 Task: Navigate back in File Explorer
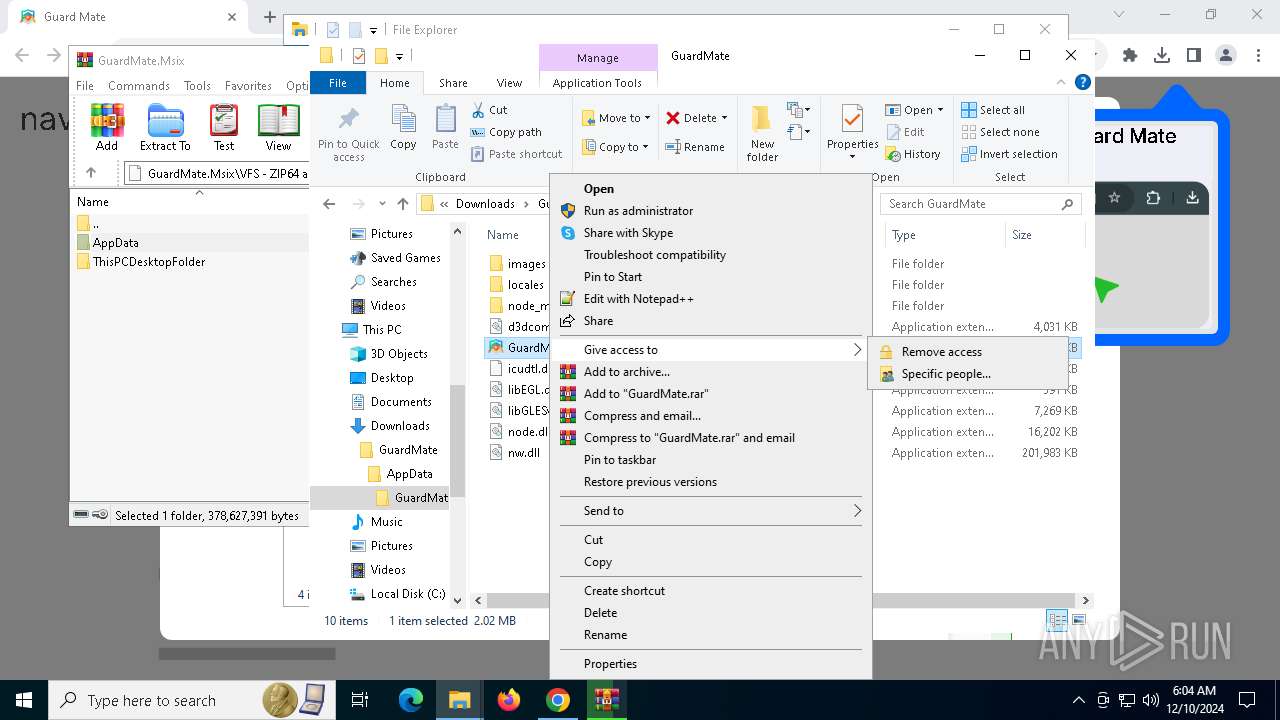(329, 204)
